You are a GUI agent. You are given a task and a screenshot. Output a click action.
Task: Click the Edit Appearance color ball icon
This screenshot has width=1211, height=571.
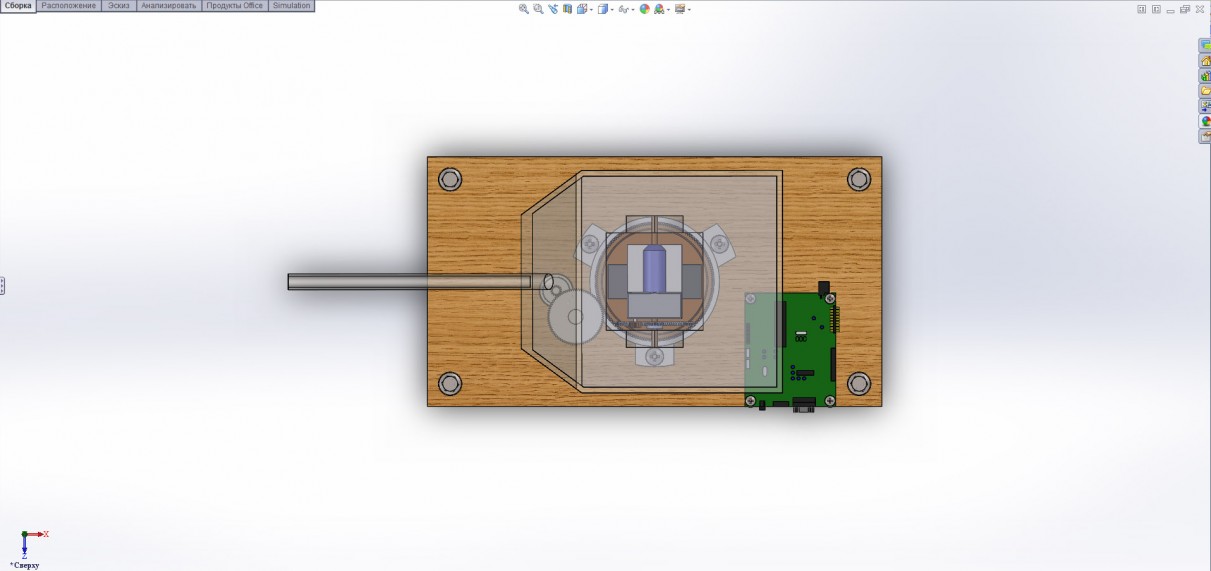click(645, 9)
